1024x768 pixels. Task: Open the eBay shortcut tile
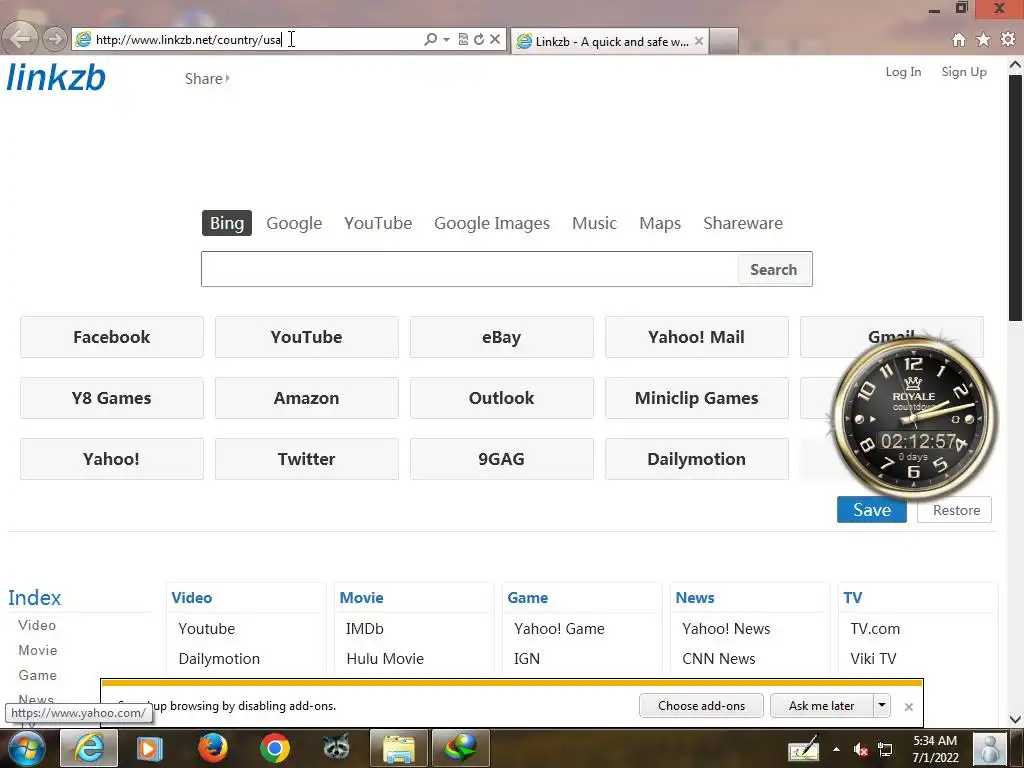click(502, 337)
